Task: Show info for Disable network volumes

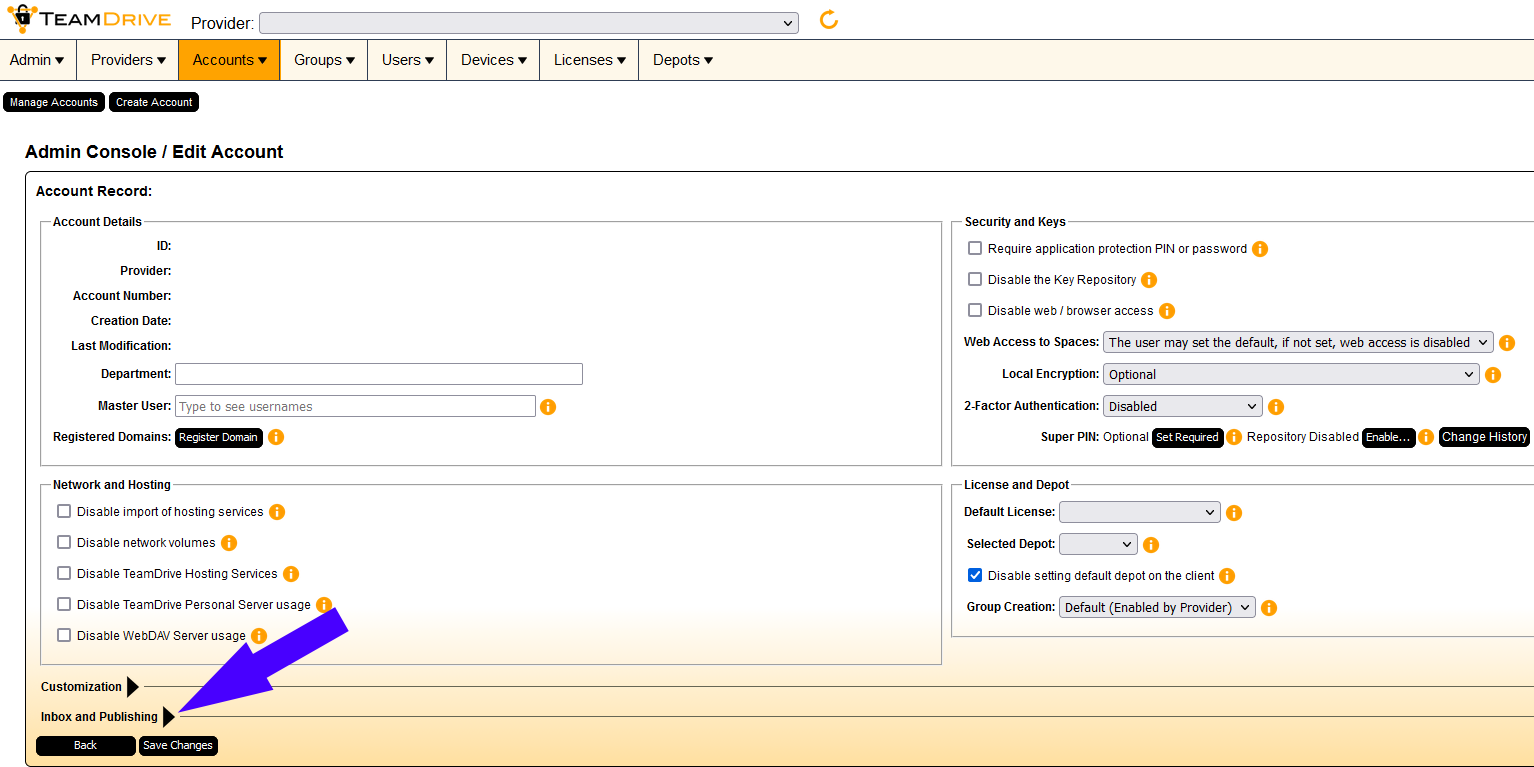Action: (x=229, y=543)
